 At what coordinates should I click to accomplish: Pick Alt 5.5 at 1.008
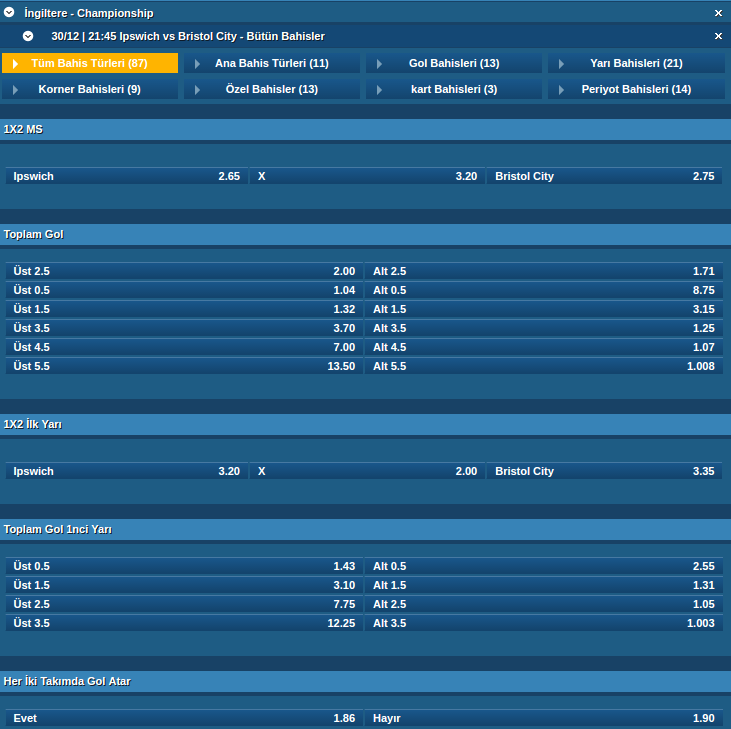(544, 366)
